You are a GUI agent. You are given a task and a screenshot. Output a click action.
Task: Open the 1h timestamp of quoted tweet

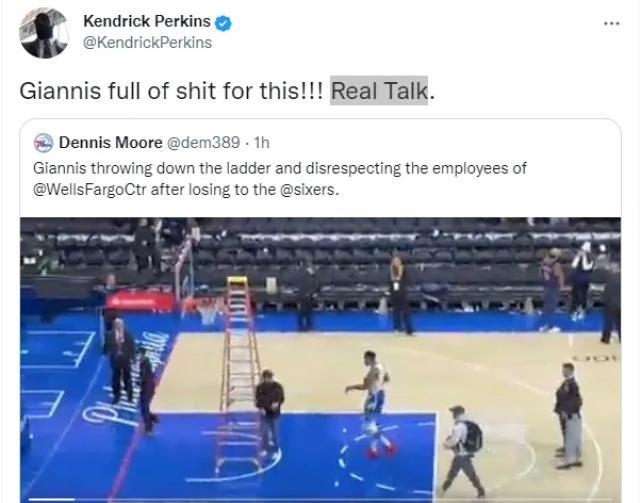point(262,143)
